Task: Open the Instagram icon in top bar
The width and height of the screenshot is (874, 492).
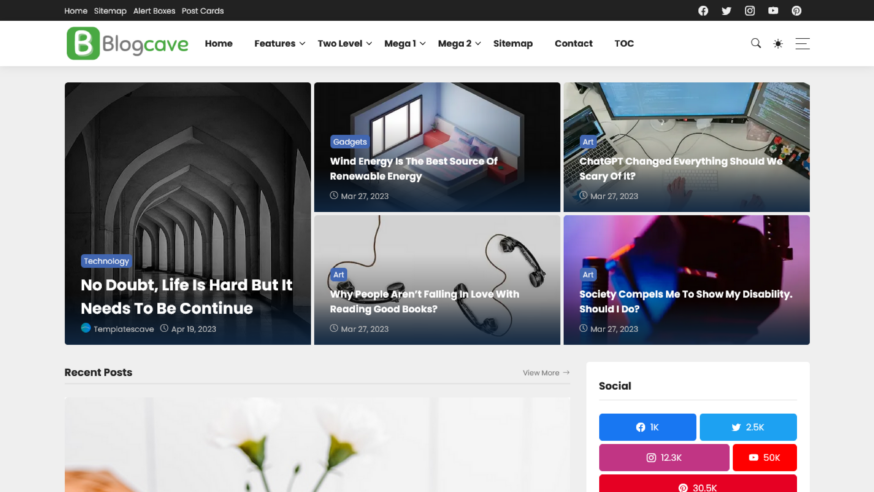Action: point(750,11)
